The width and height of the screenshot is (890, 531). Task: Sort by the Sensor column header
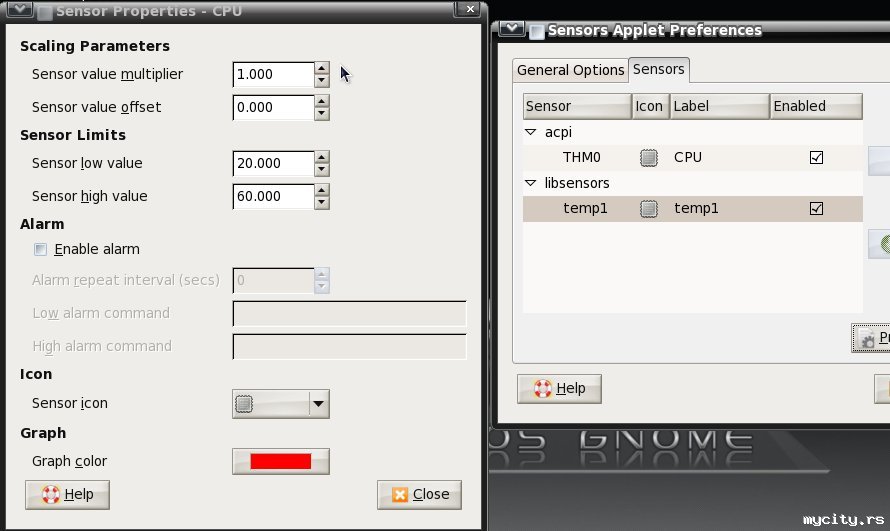coord(577,106)
